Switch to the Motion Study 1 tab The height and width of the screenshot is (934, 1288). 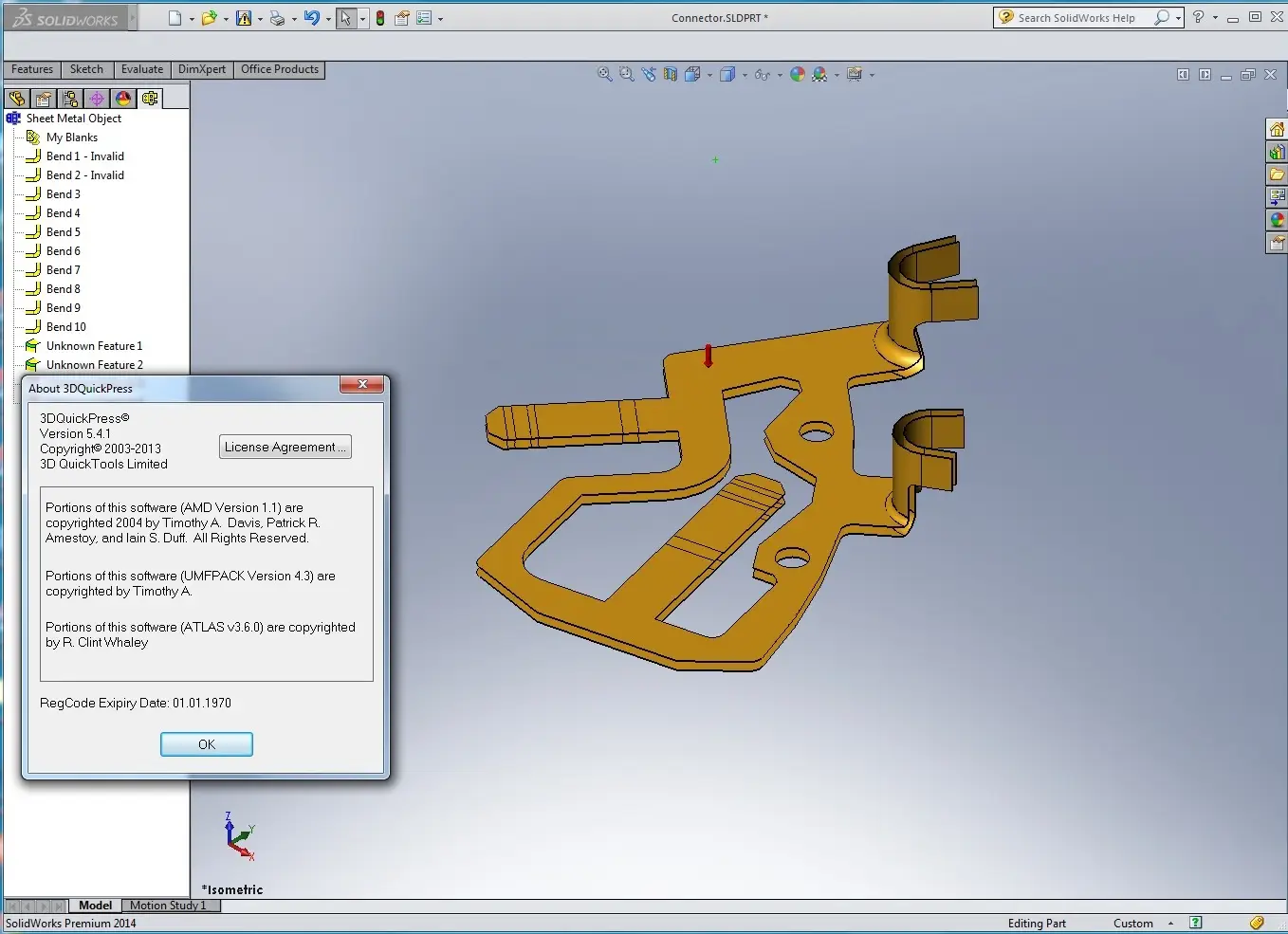coord(169,906)
